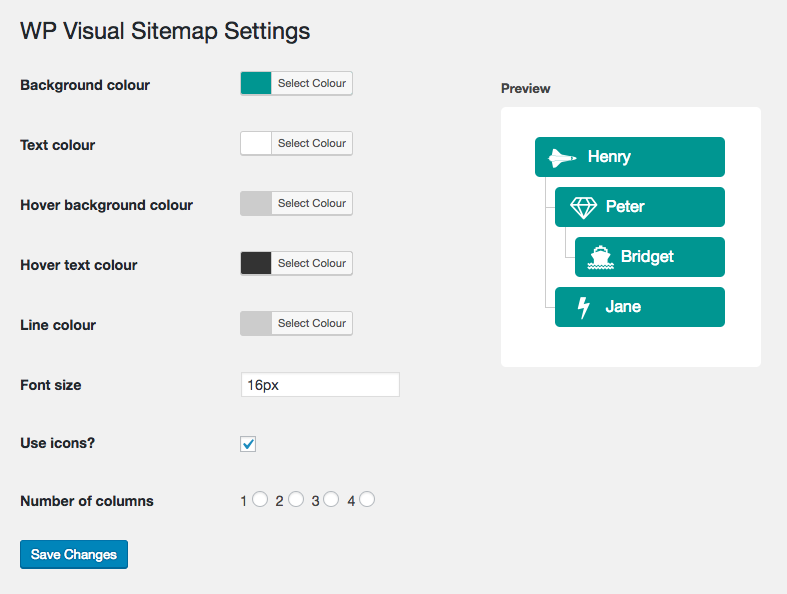The image size is (787, 594).
Task: Click the Background colour label
Action: click(85, 85)
